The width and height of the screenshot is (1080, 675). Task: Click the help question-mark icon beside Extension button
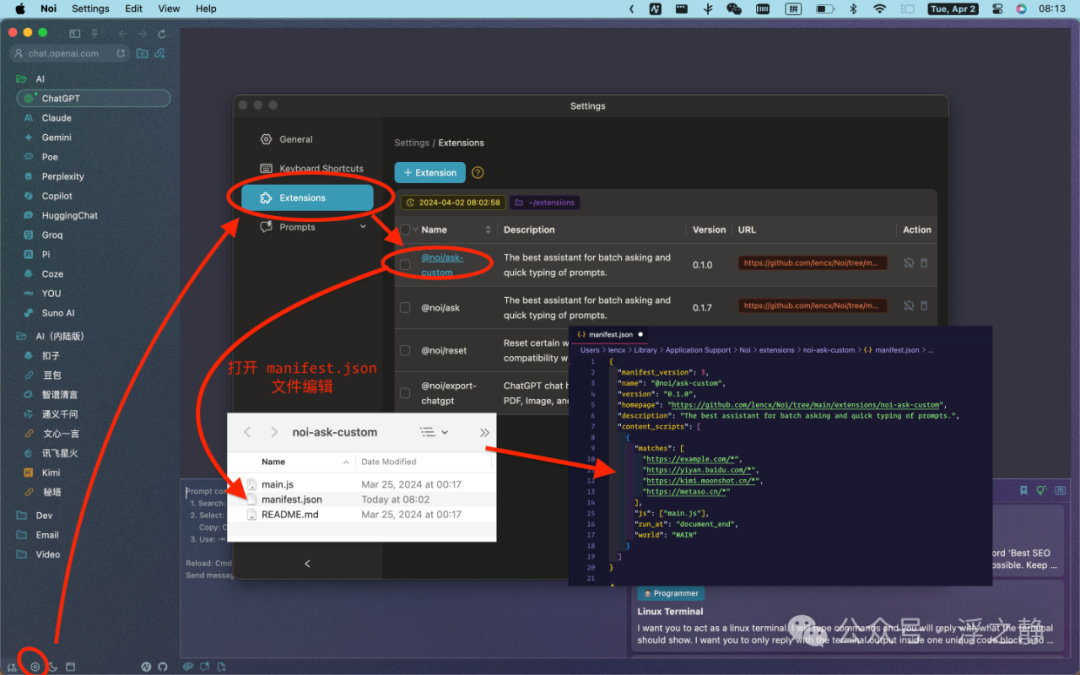477,172
